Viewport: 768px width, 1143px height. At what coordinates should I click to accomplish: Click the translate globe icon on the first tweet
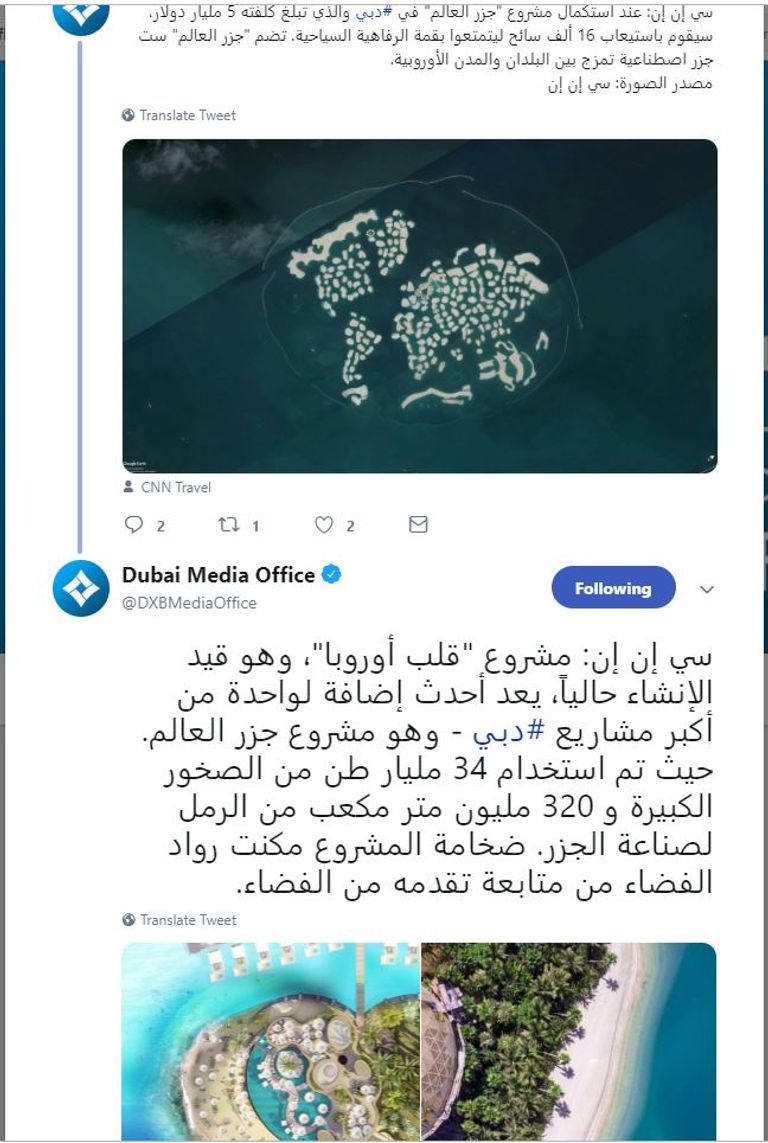pos(128,115)
